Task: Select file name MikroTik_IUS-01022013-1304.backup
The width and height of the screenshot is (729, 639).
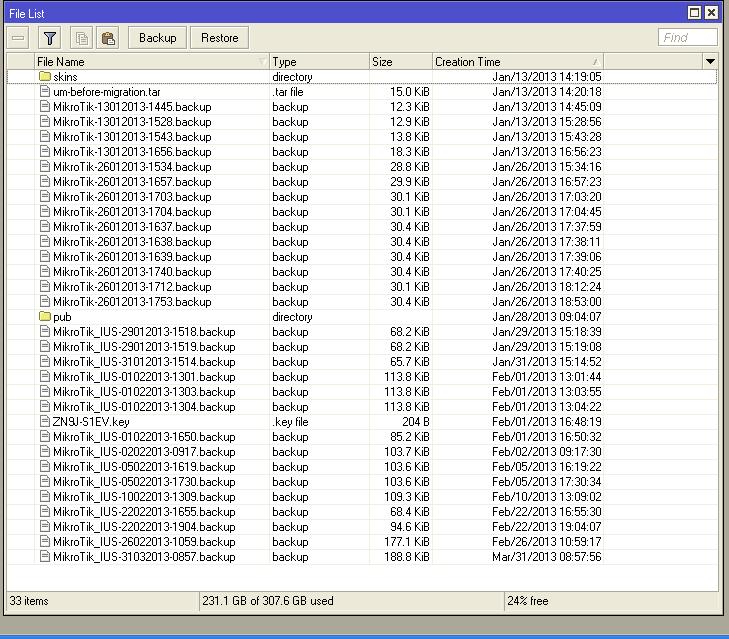Action: (x=144, y=406)
